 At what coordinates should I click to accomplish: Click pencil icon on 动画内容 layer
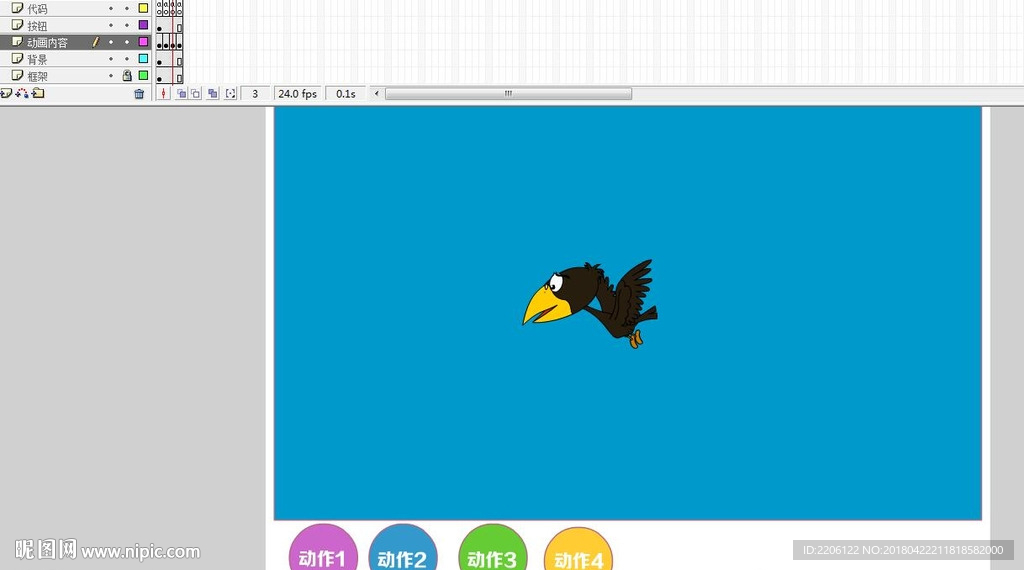click(x=95, y=42)
